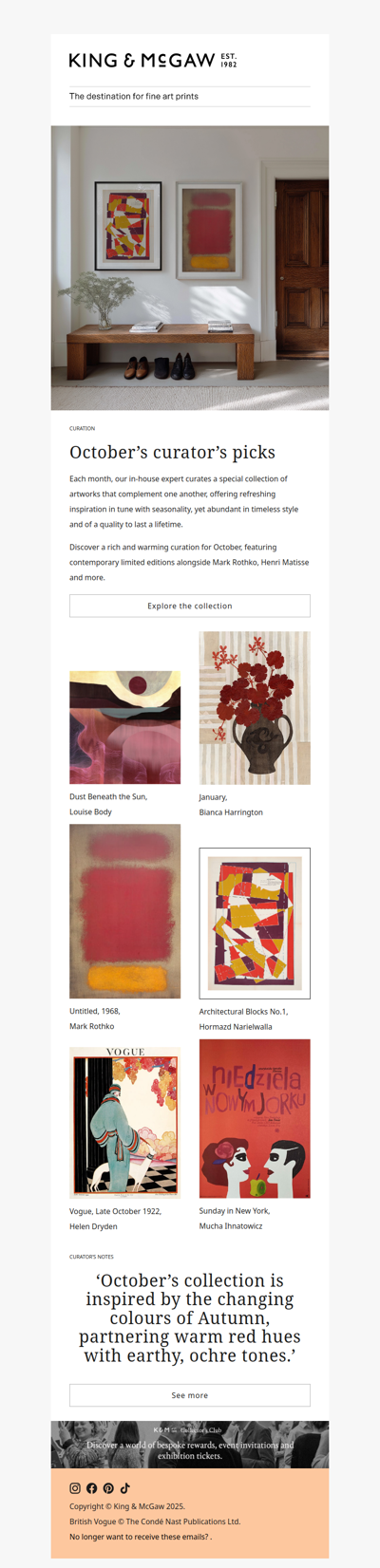Open the Instagram social icon

click(75, 1488)
